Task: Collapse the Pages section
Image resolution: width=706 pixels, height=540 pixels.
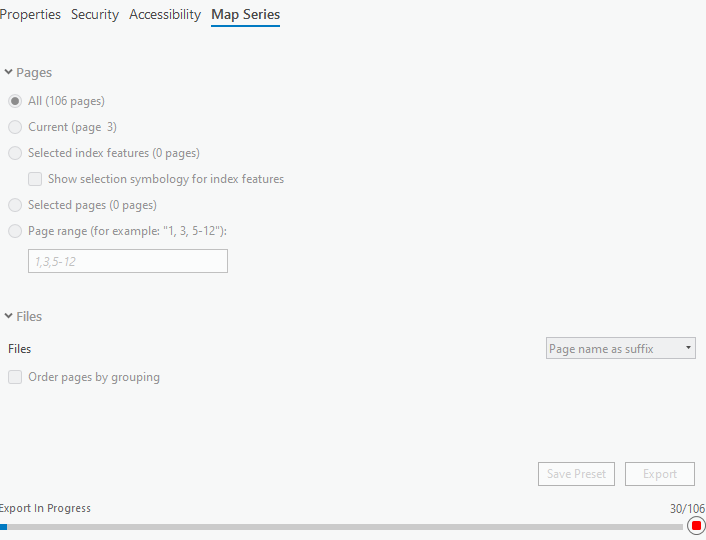Action: tap(9, 73)
